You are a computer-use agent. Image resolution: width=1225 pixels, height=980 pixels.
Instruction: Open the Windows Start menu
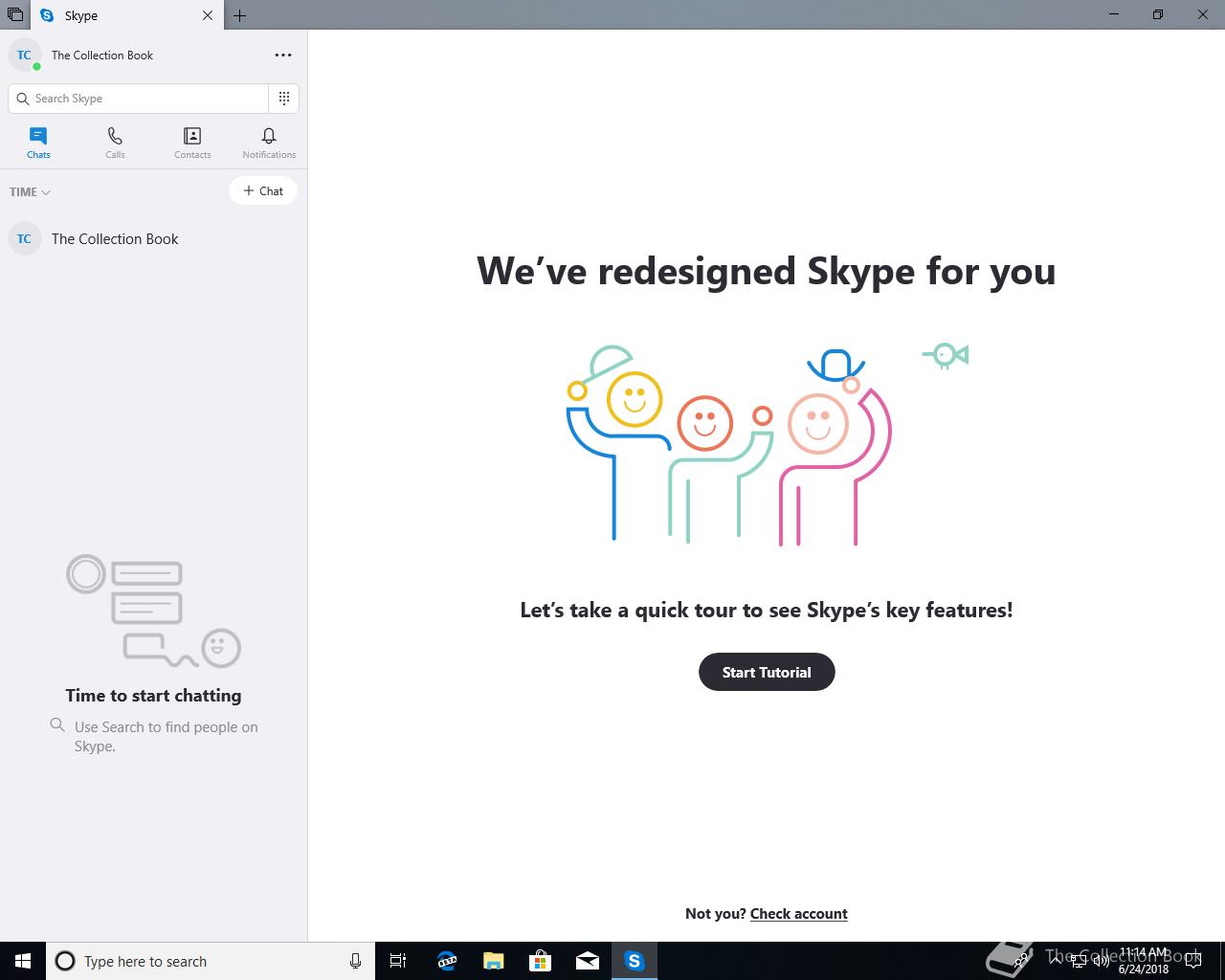coord(23,961)
